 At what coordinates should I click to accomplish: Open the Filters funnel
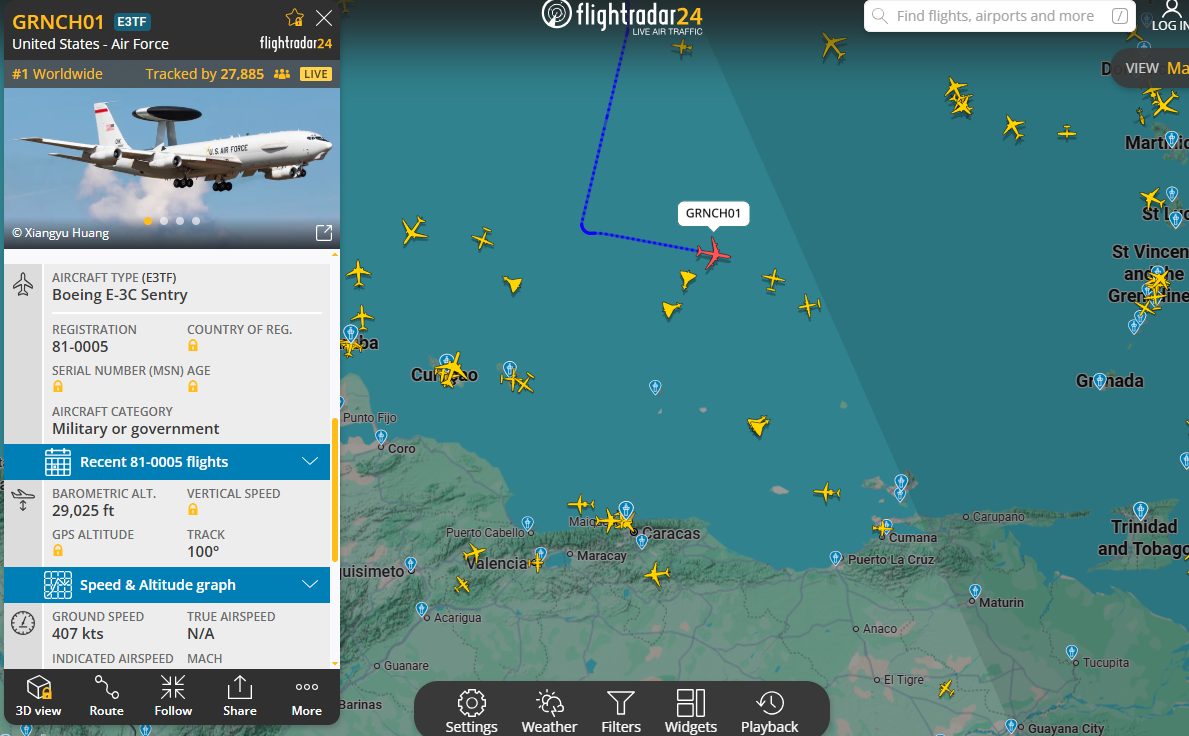(x=620, y=712)
